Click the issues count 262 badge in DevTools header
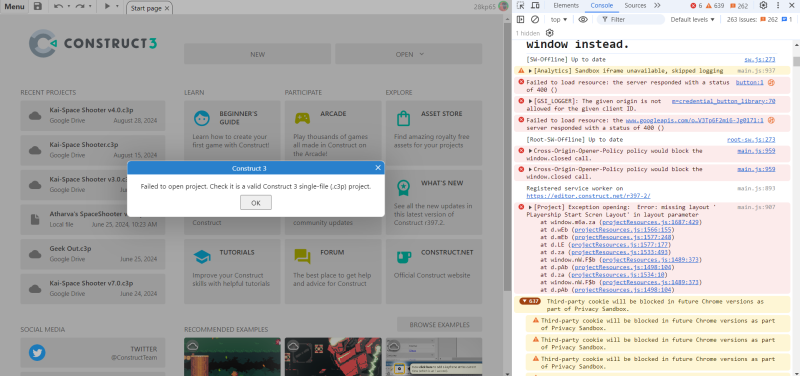 739,6
